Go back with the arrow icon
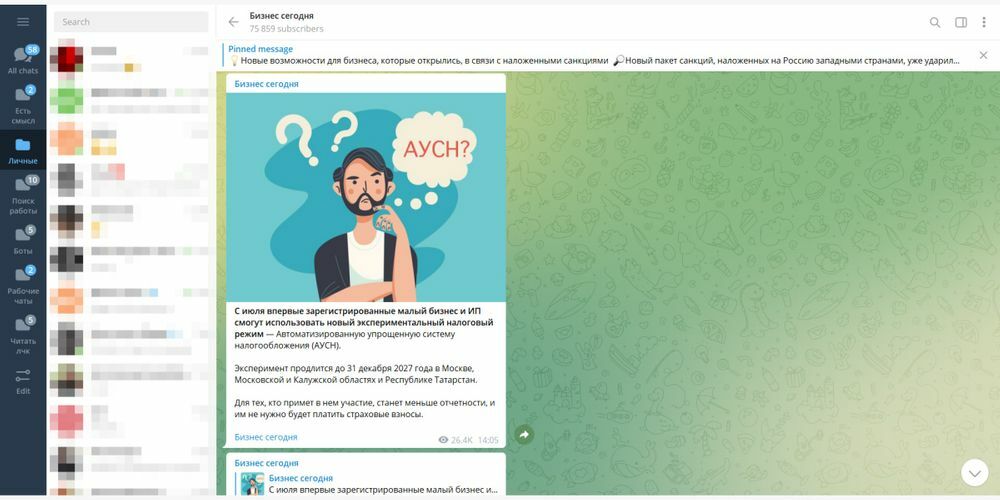The image size is (1000, 500). tap(233, 22)
